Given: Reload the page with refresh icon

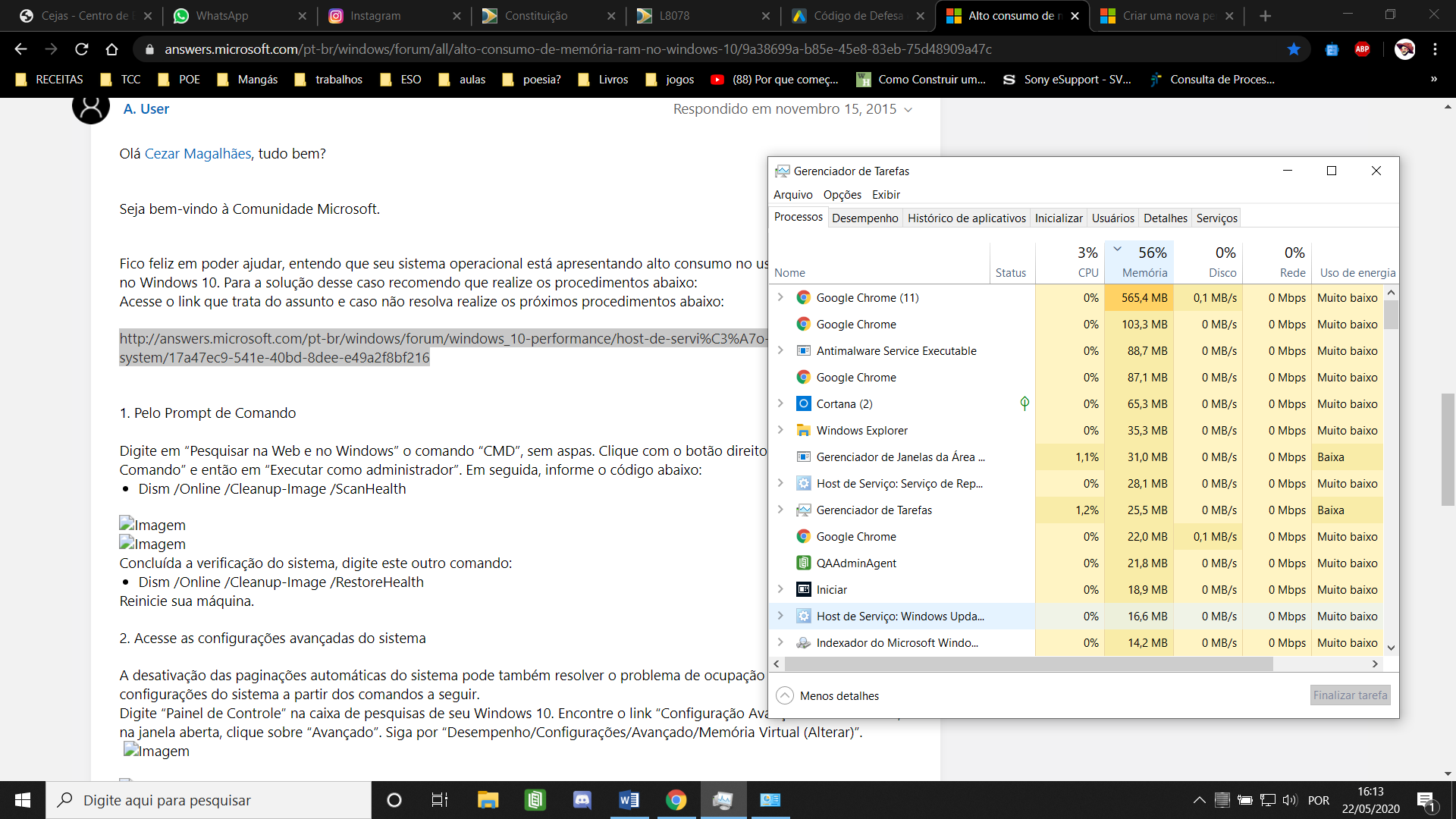Looking at the screenshot, I should pyautogui.click(x=81, y=49).
